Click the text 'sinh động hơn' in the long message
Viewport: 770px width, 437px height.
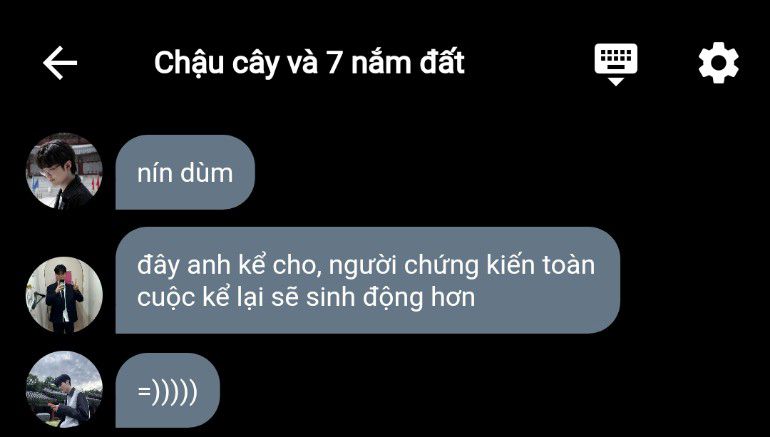click(390, 298)
